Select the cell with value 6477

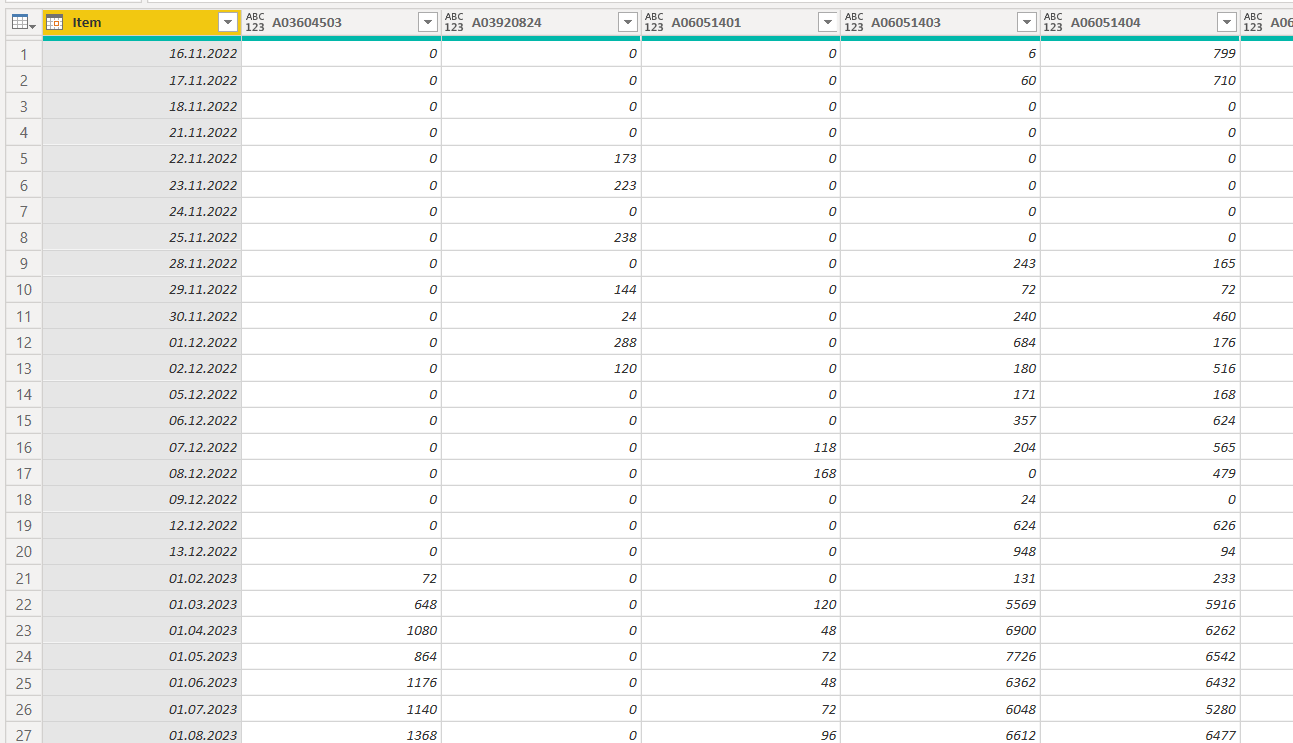tap(1140, 735)
